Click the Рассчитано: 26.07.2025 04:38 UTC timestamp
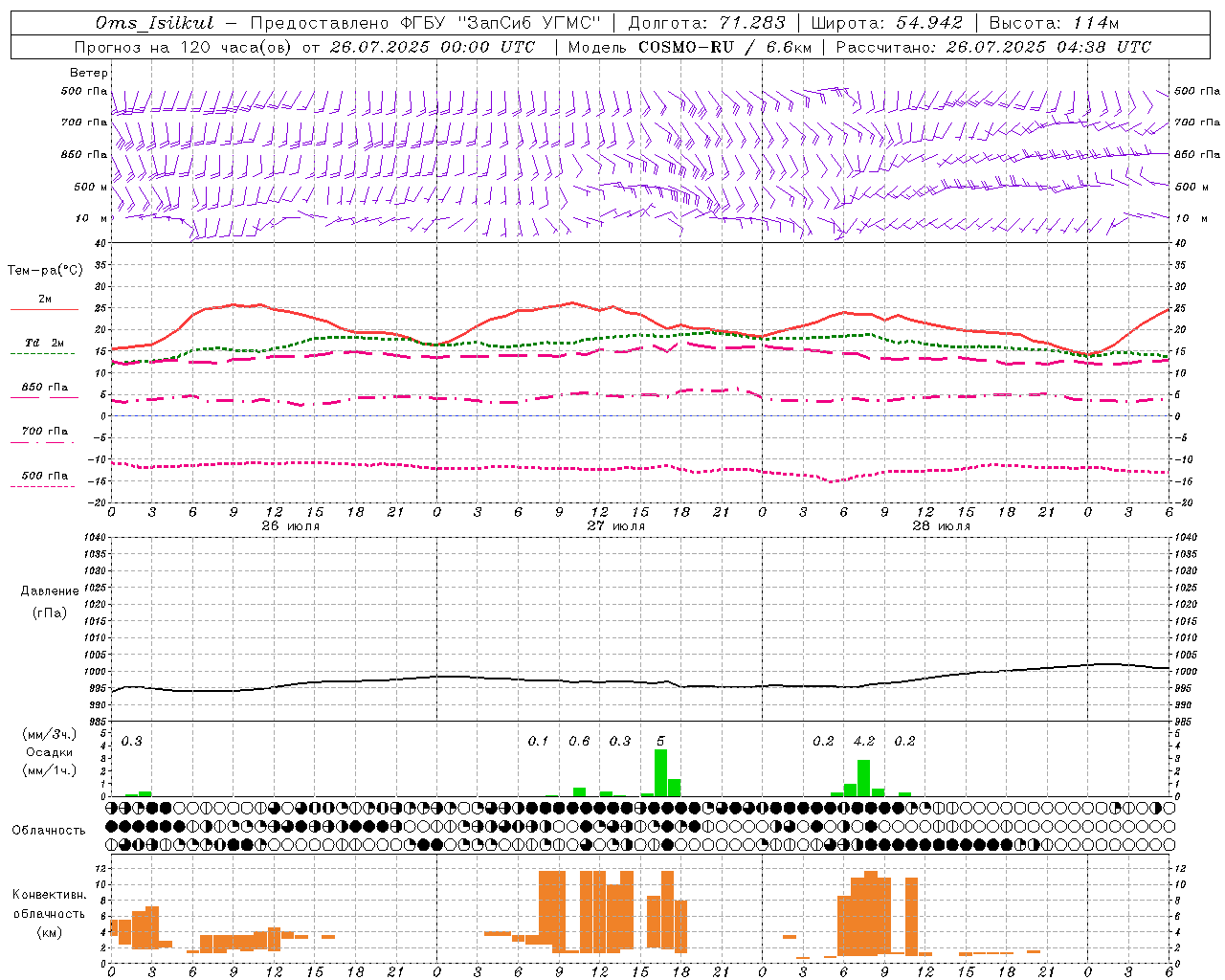This screenshot has height=980, width=1225. 993,47
